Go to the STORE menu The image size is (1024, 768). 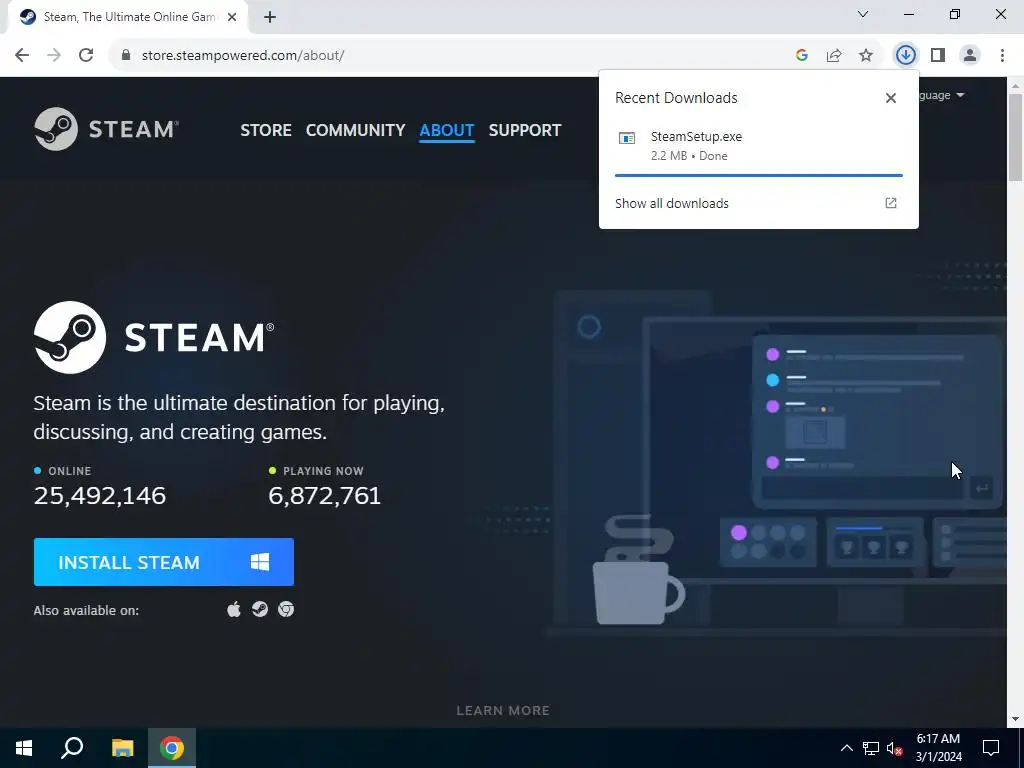[x=266, y=130]
